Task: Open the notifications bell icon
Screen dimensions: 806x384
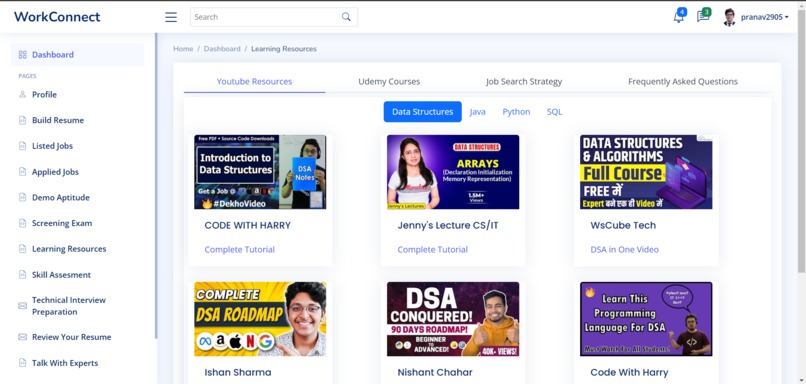Action: pyautogui.click(x=679, y=17)
